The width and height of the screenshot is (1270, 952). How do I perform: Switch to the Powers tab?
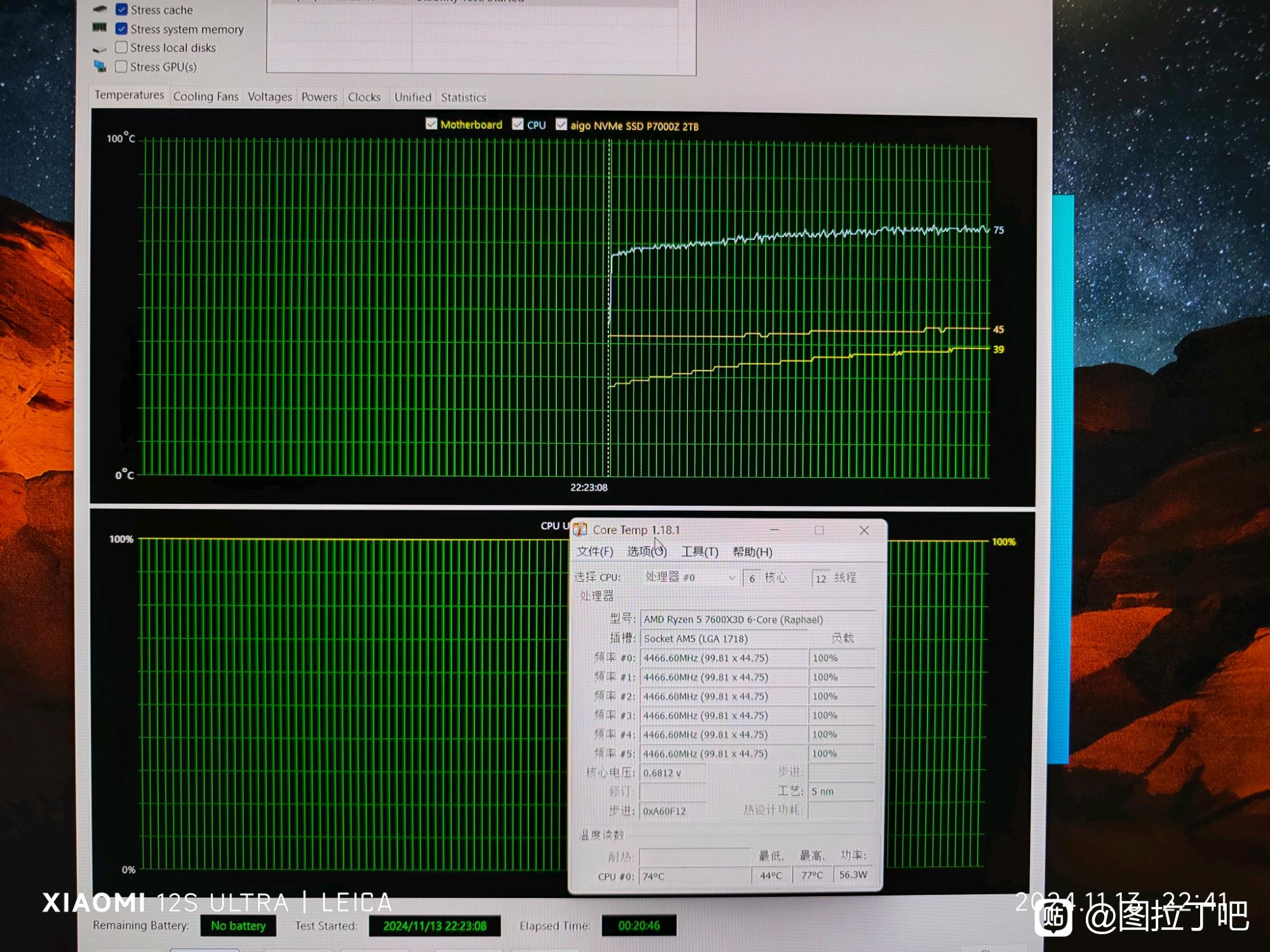[x=319, y=97]
